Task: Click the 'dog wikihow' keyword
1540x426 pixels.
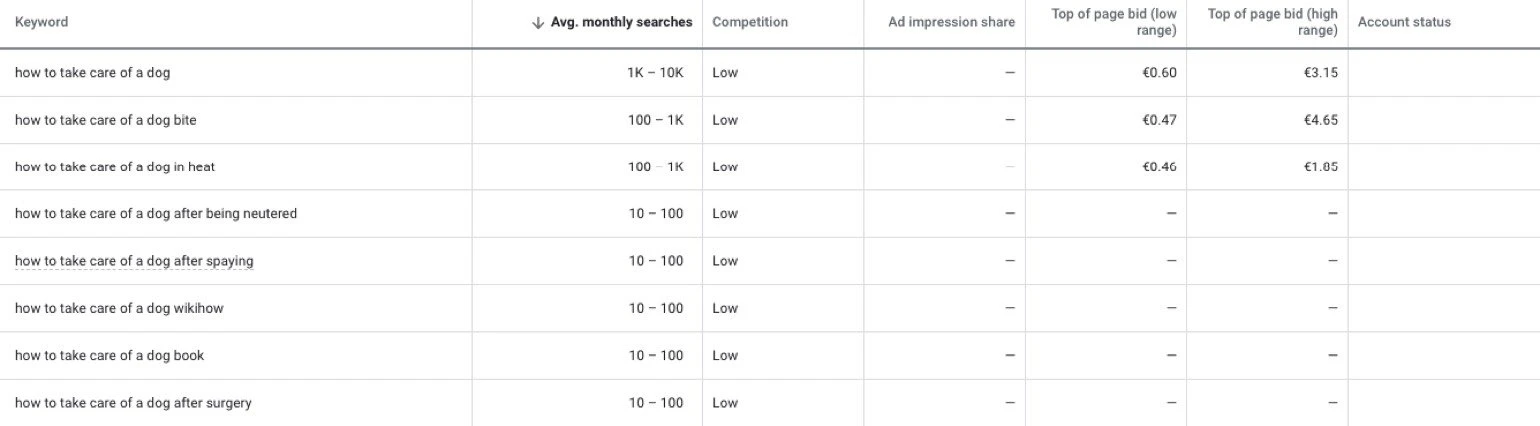Action: tap(119, 309)
